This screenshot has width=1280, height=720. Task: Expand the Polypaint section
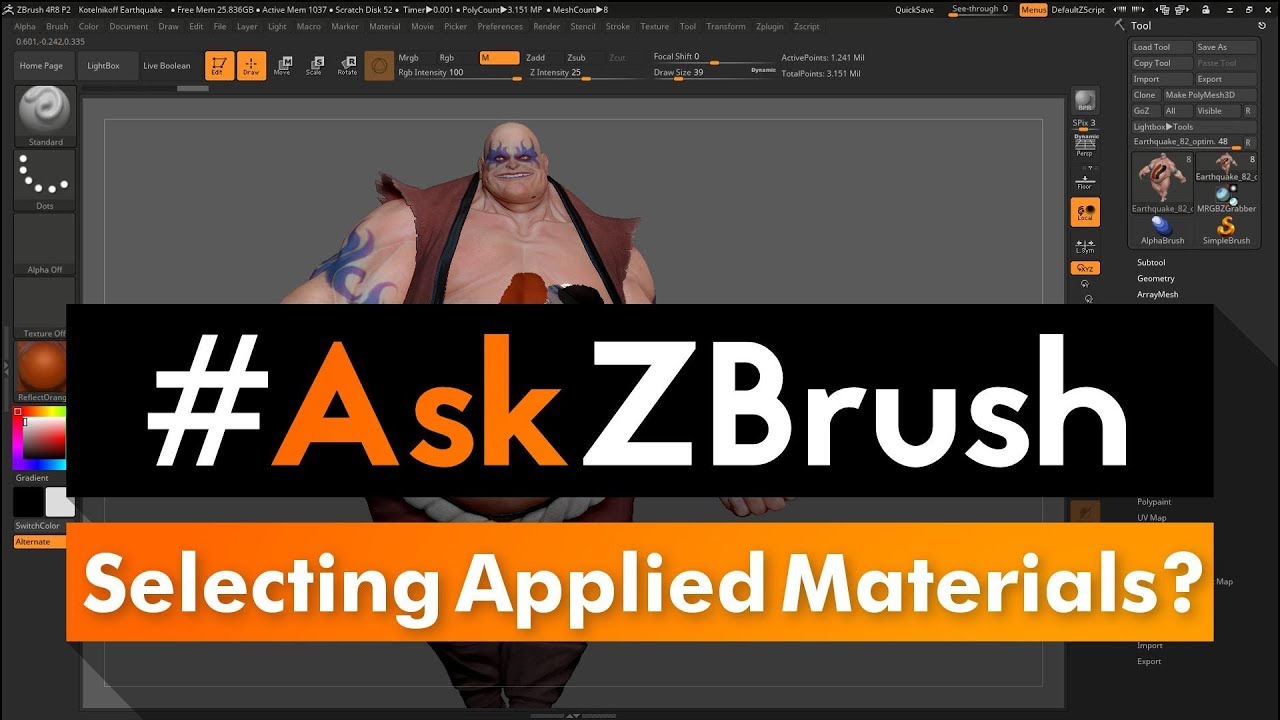pos(1154,502)
